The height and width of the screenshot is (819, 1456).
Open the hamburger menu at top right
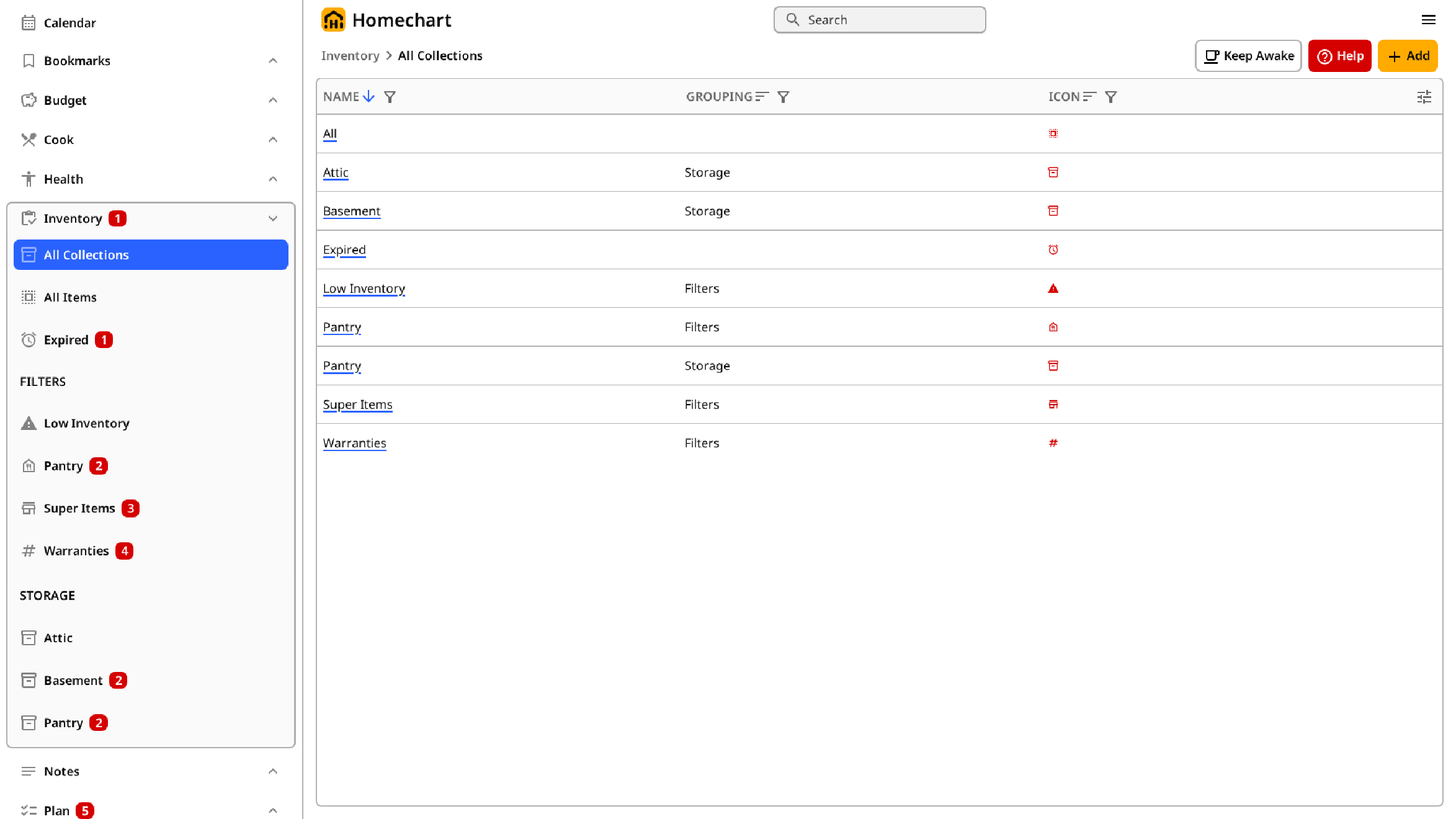click(1429, 19)
